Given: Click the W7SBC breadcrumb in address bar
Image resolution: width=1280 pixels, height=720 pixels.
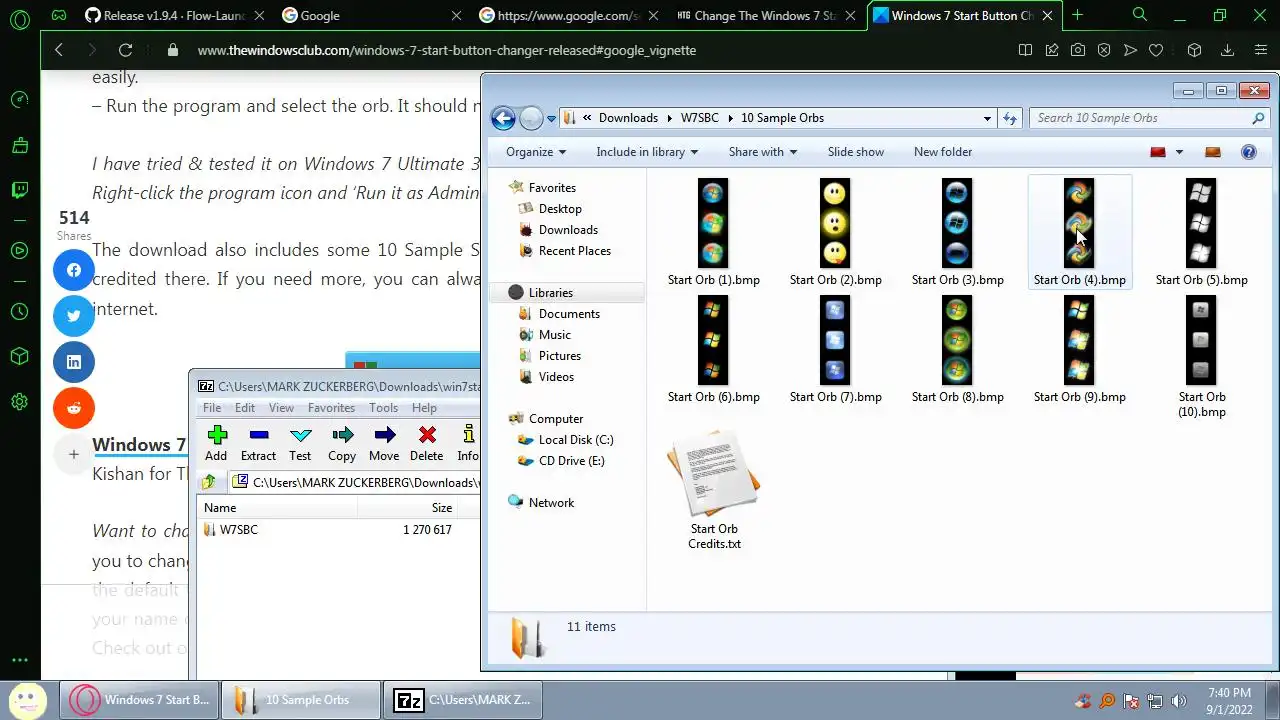Looking at the screenshot, I should click(x=700, y=118).
